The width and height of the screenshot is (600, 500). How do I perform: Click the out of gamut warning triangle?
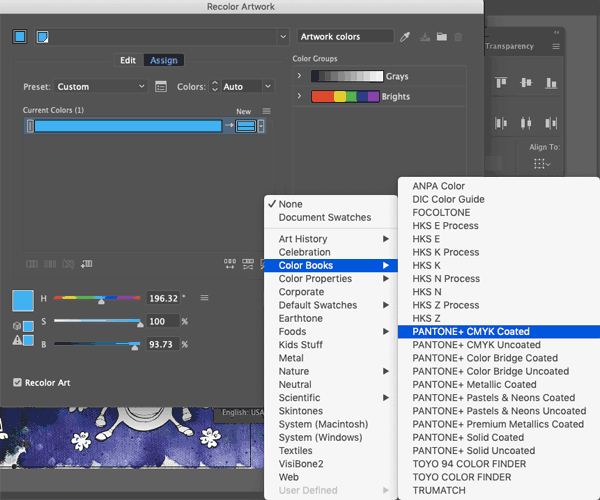17,340
